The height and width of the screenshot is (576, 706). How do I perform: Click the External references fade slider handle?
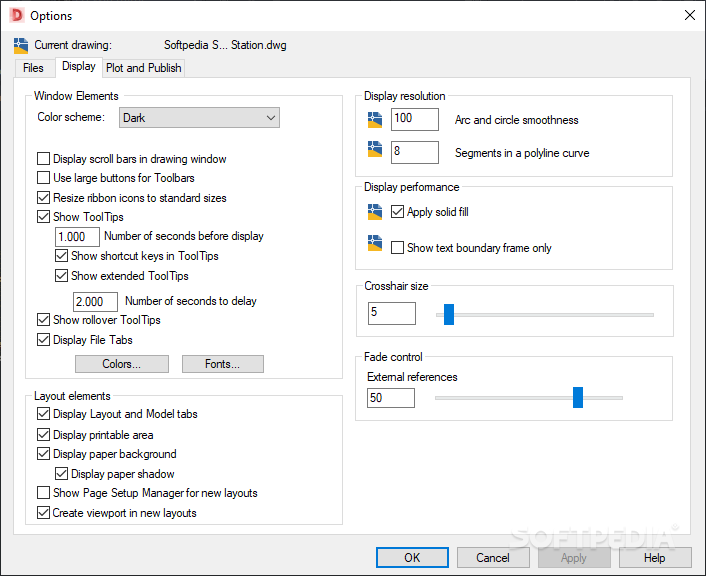point(578,397)
